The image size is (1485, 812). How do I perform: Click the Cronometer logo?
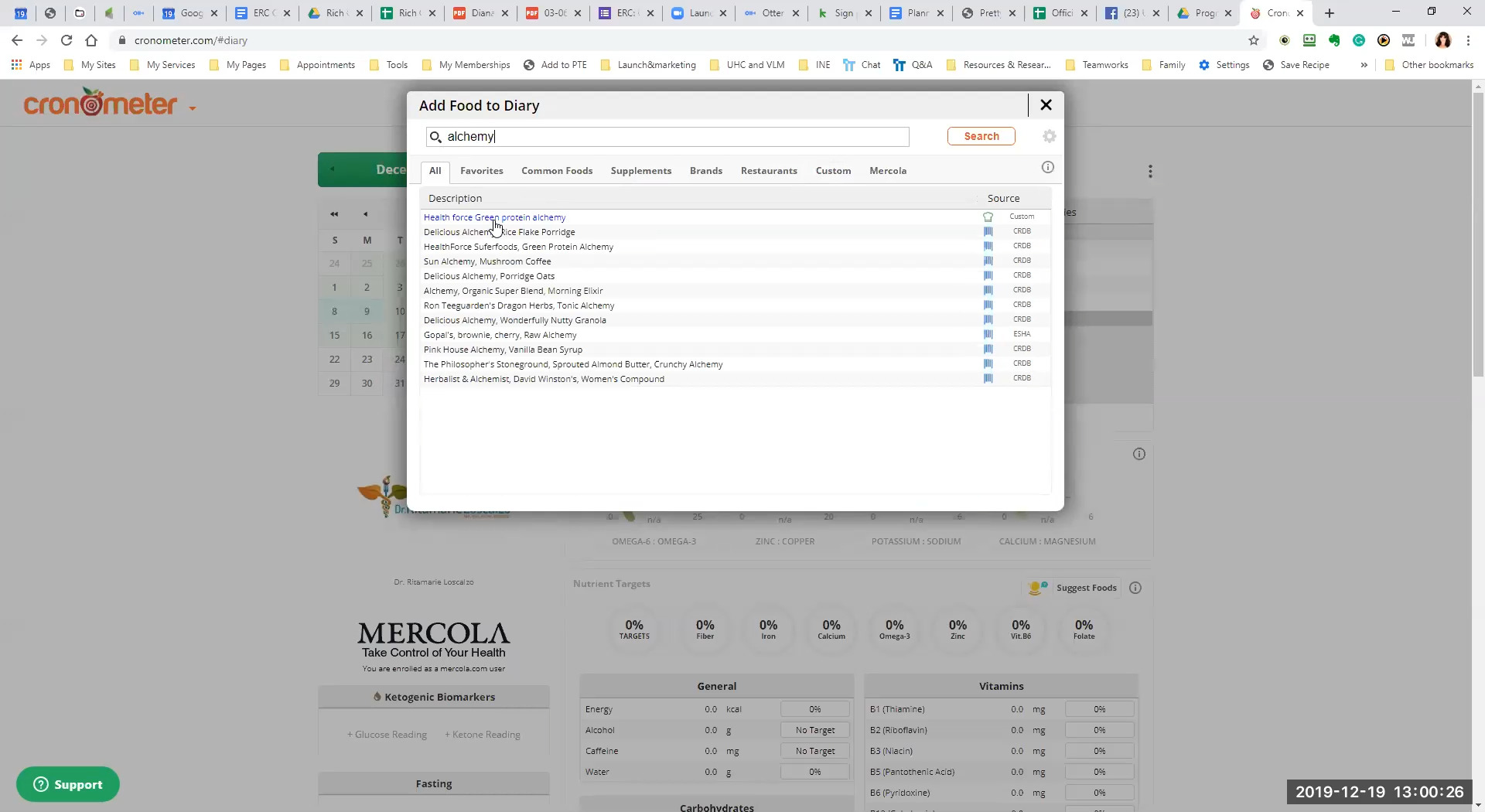coord(101,103)
